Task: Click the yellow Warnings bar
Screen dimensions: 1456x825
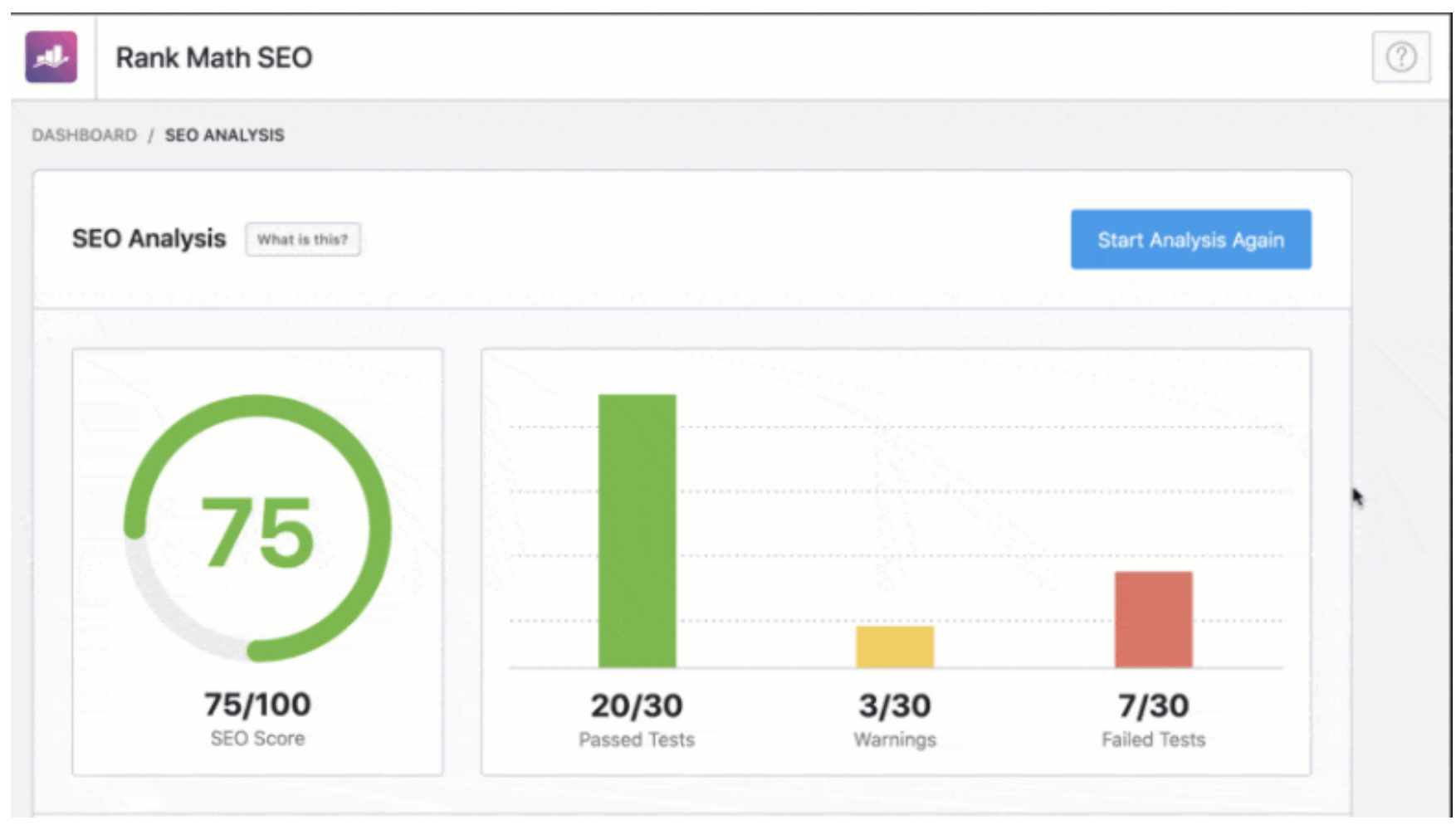Action: click(895, 647)
